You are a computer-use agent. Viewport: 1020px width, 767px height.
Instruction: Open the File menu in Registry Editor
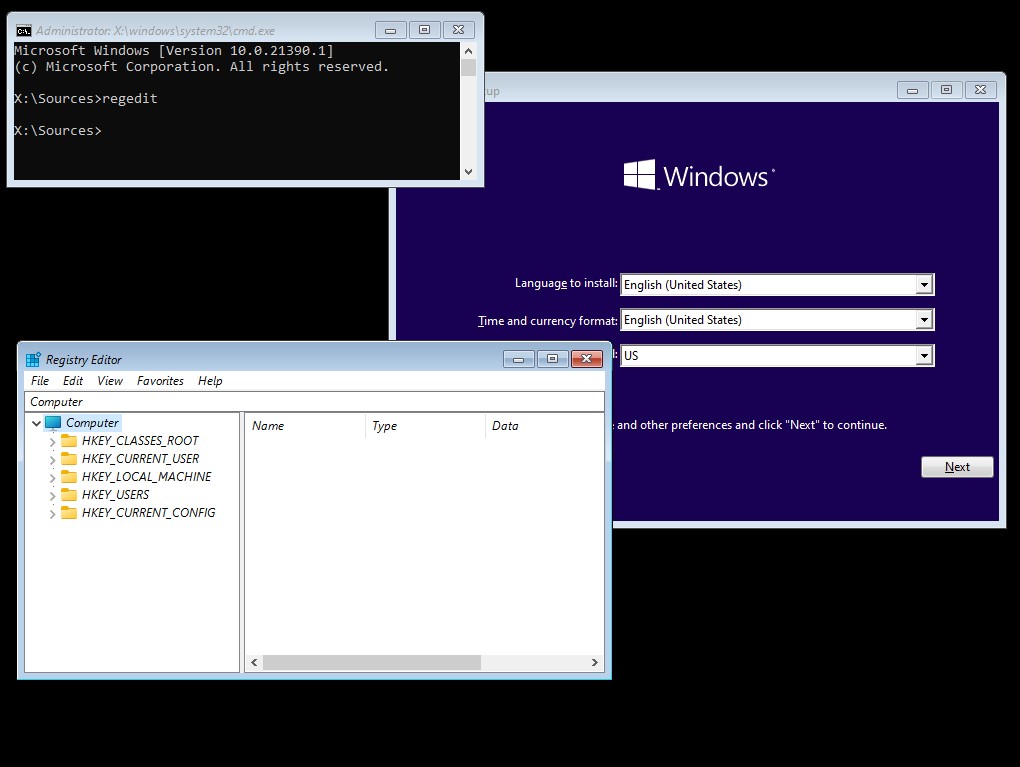40,381
